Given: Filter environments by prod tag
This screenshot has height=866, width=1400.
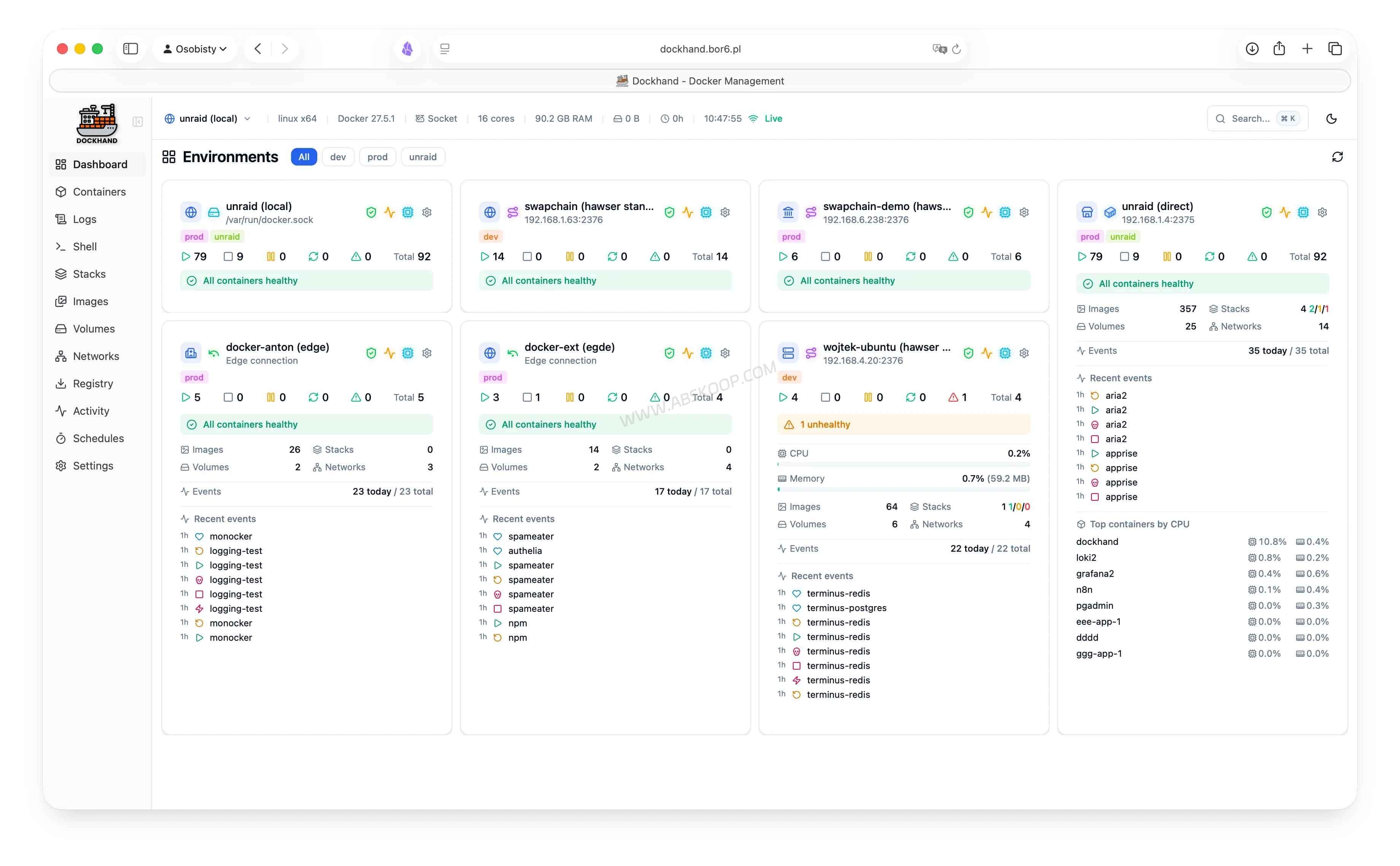Looking at the screenshot, I should (377, 157).
